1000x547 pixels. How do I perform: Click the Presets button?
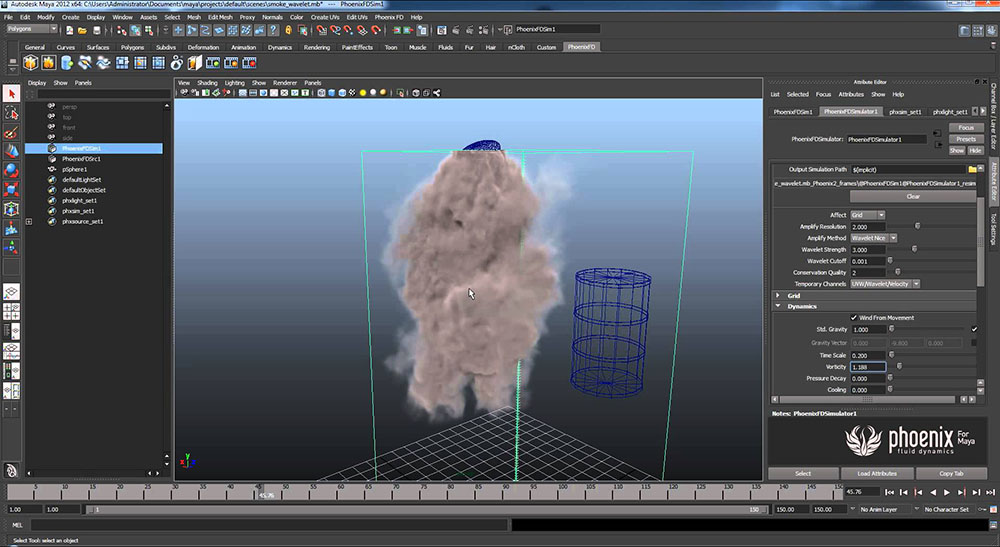966,139
